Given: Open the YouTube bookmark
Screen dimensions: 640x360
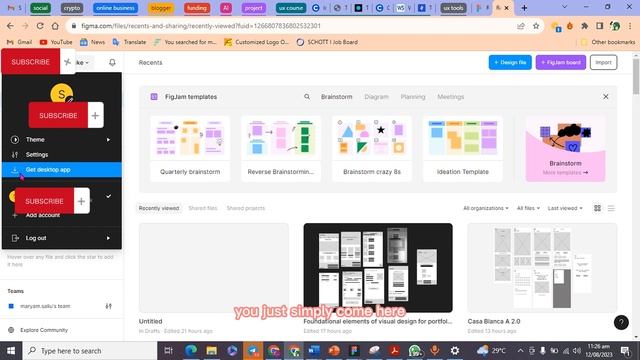Looking at the screenshot, I should [56, 42].
